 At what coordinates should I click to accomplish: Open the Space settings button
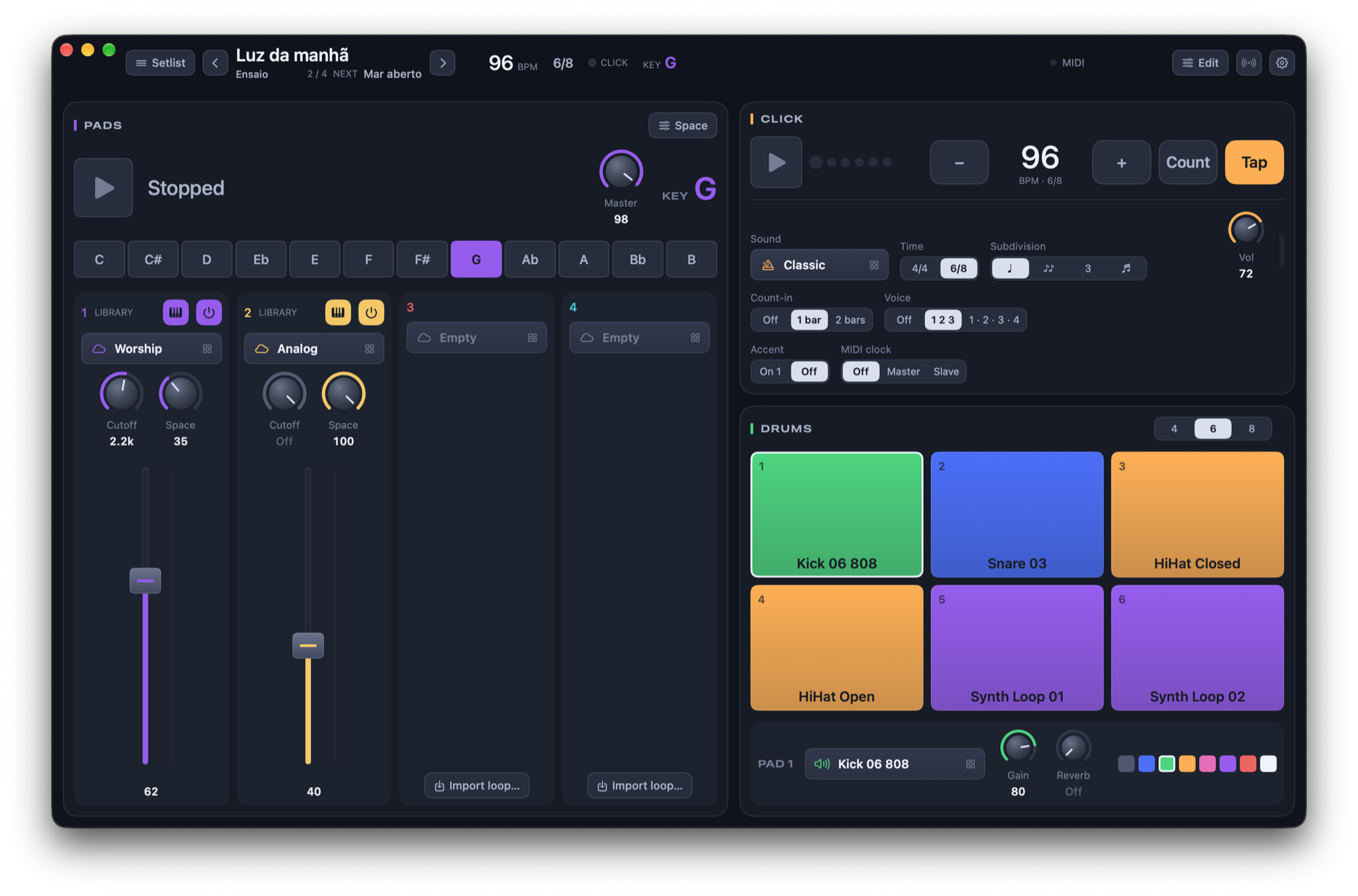682,126
